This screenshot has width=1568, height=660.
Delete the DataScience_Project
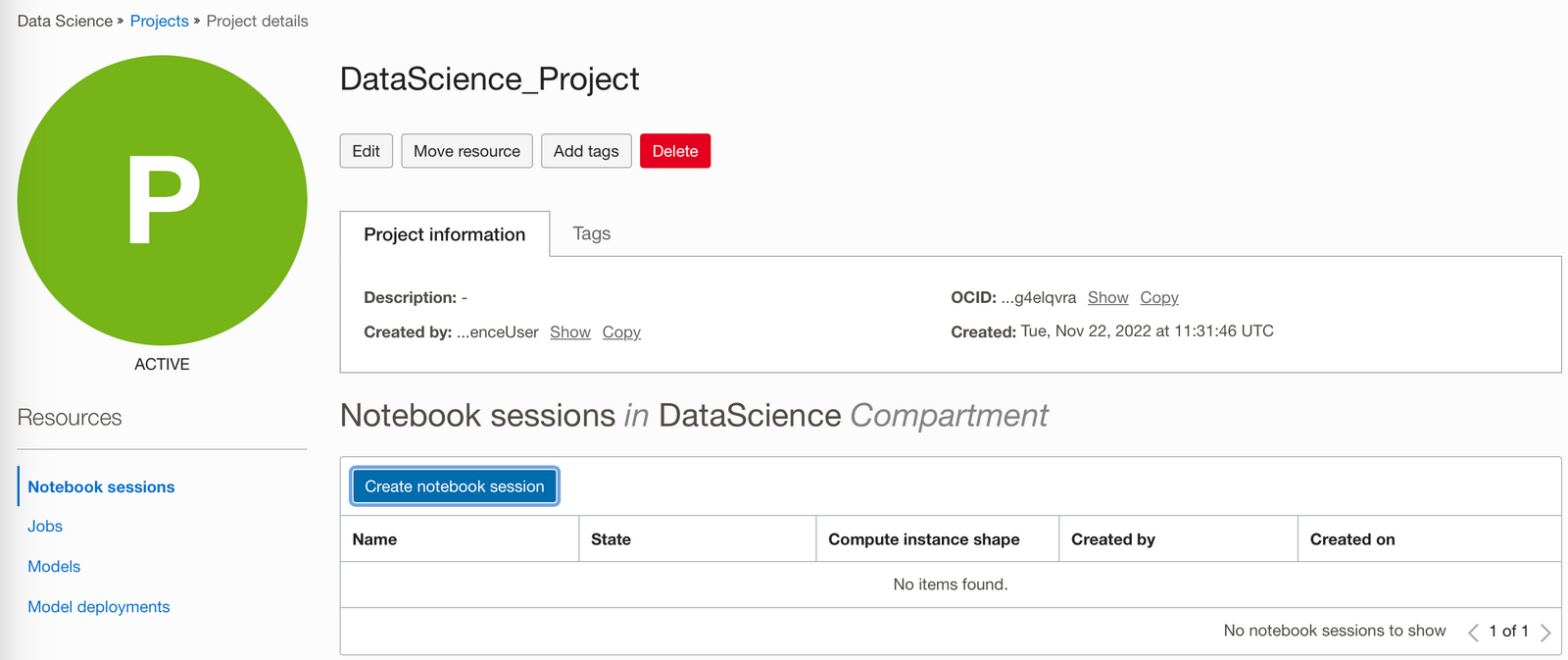(x=674, y=151)
